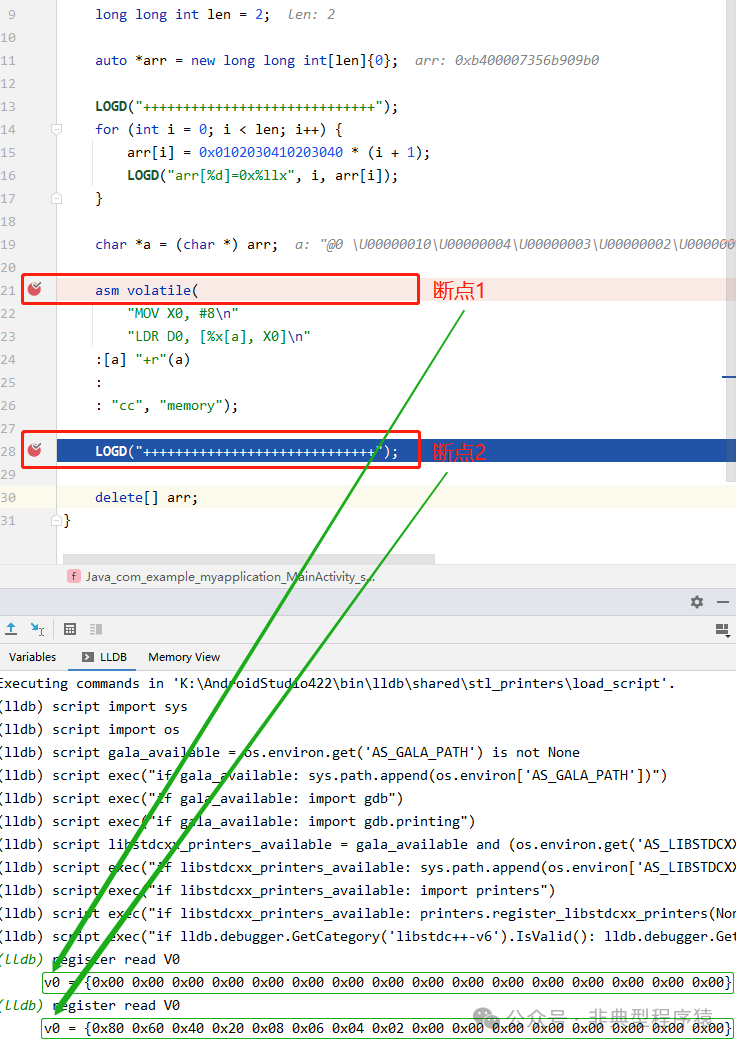Open the debug Layout Settings icon
The width and height of the screenshot is (736, 1048).
722,630
